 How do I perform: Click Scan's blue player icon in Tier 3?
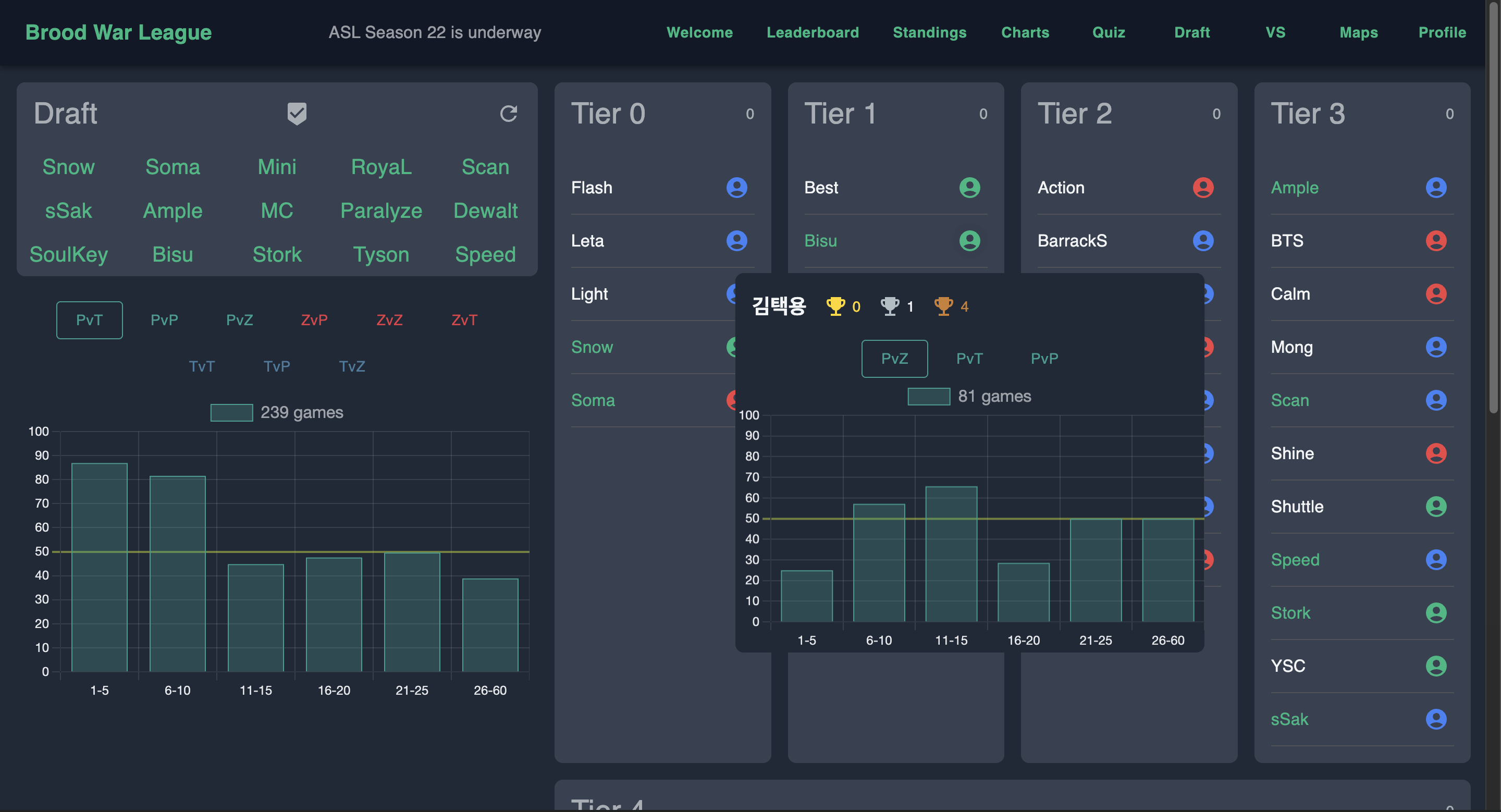pos(1436,400)
